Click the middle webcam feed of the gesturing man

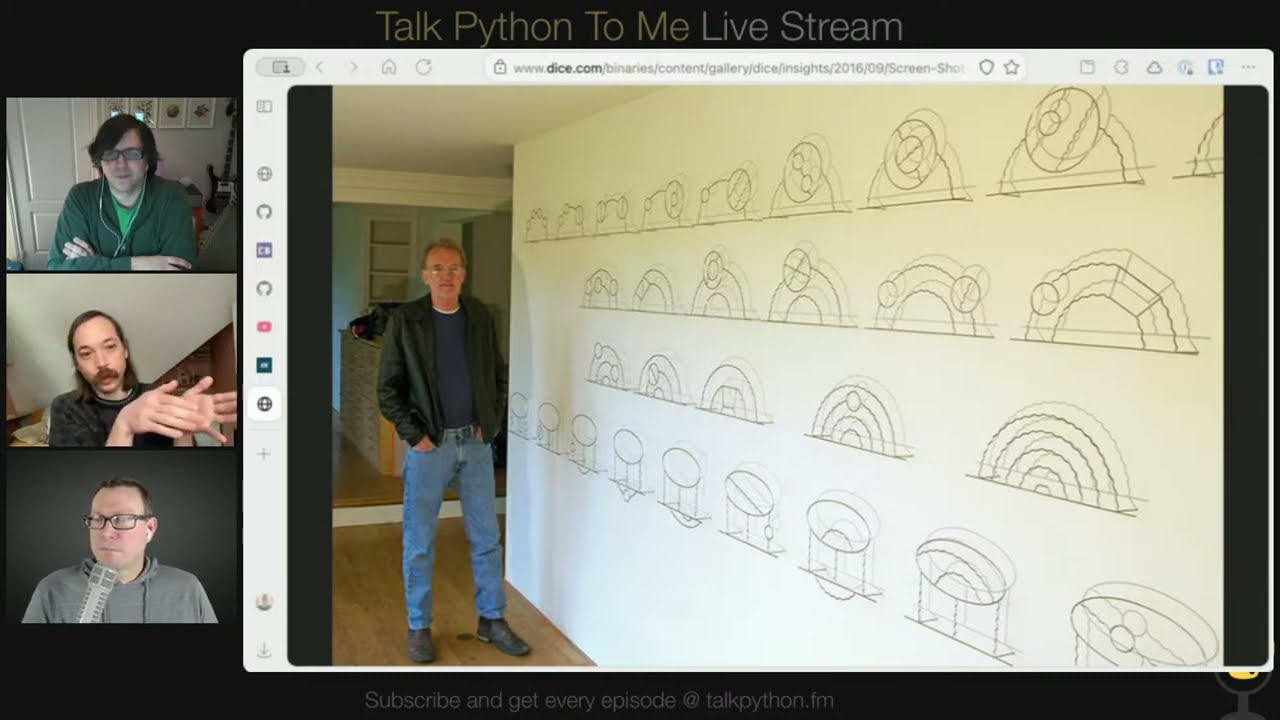click(121, 360)
